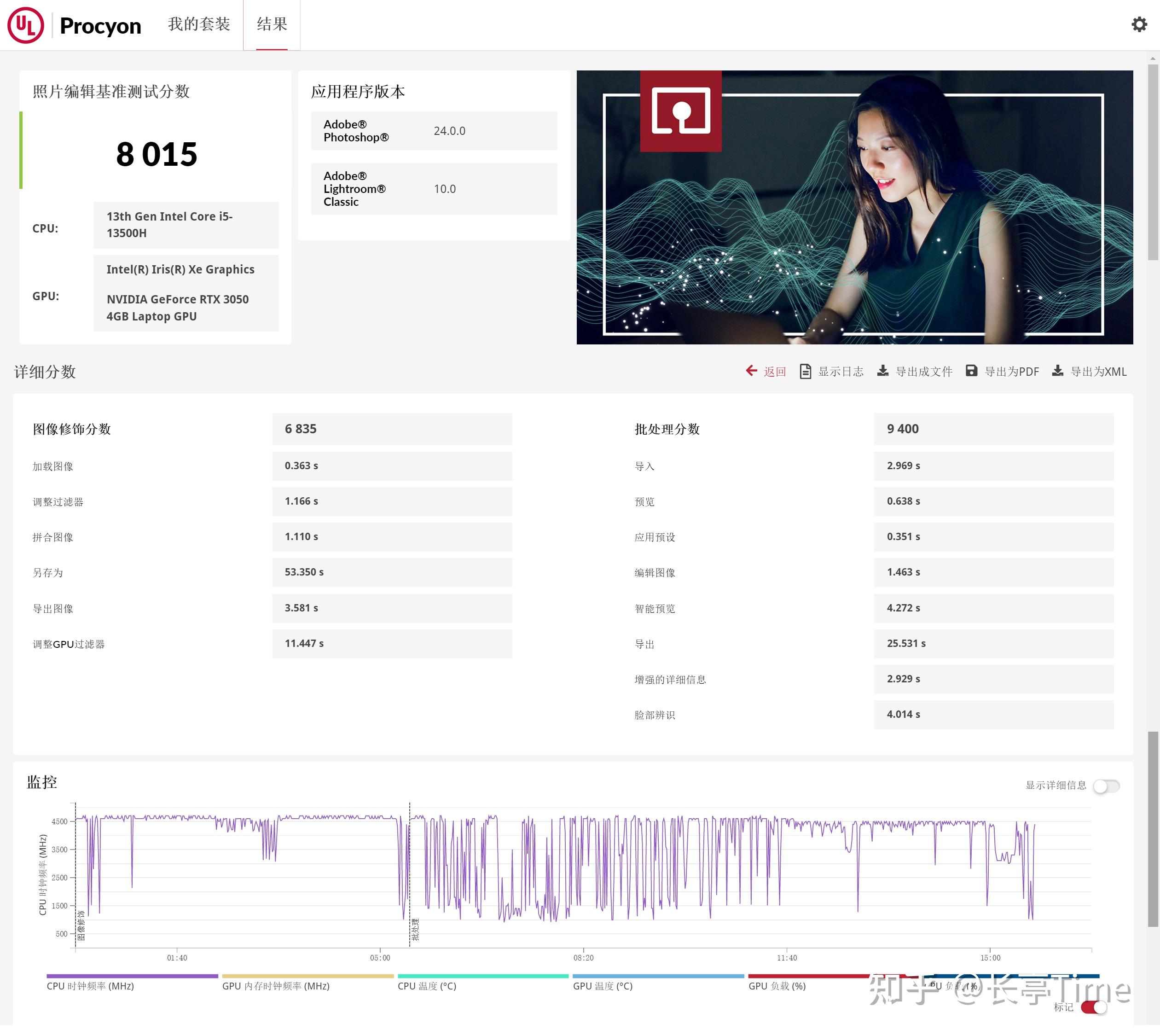Screen dimensions: 1160x1036
Task: Click the show log document icon
Action: pos(805,372)
